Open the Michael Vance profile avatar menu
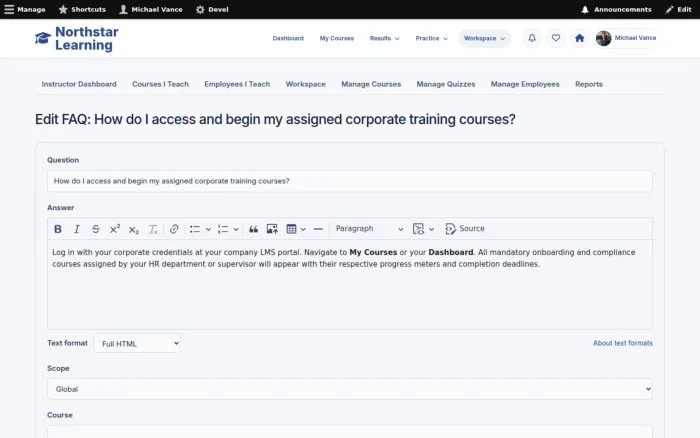Screen dimensions: 700x438 tap(626, 38)
